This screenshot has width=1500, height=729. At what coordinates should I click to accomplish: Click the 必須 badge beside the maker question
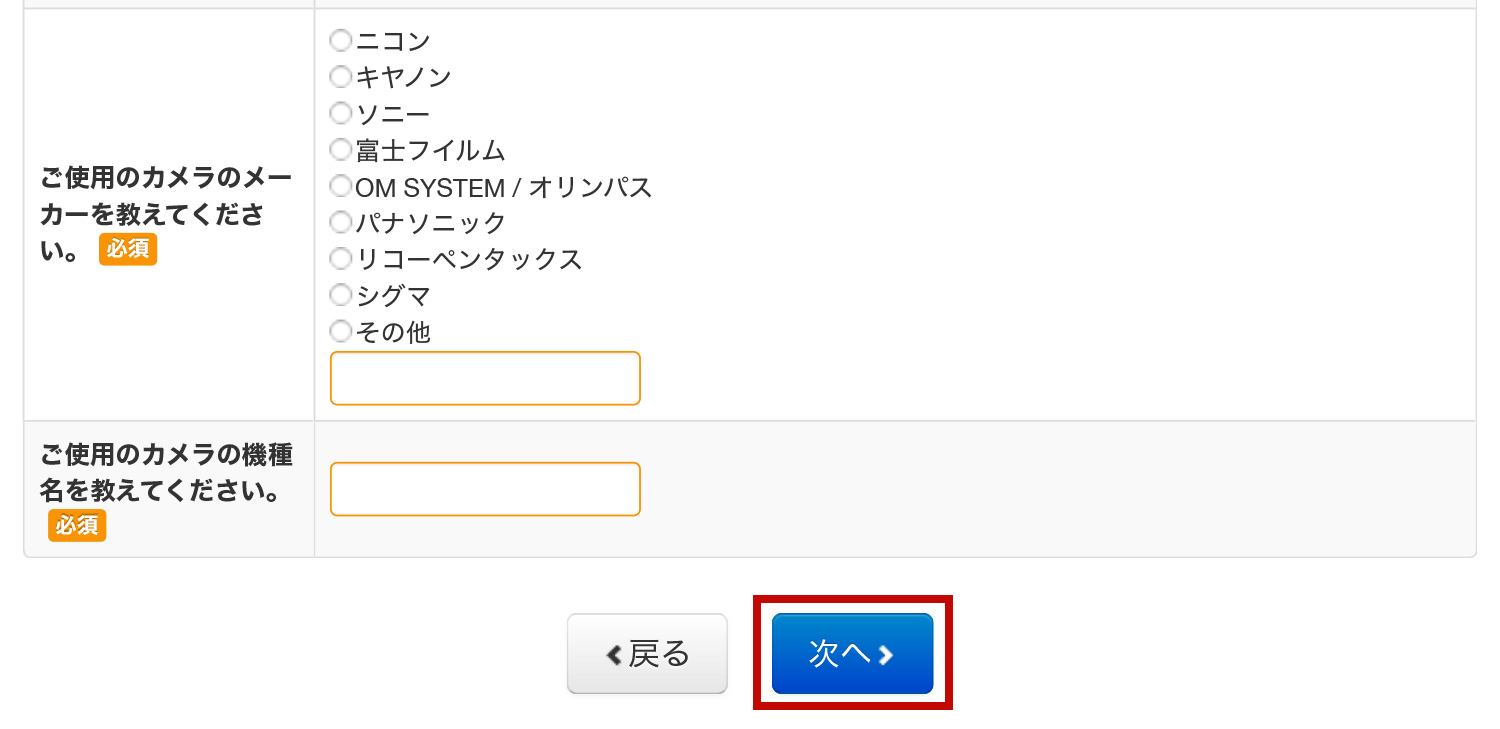[x=128, y=249]
